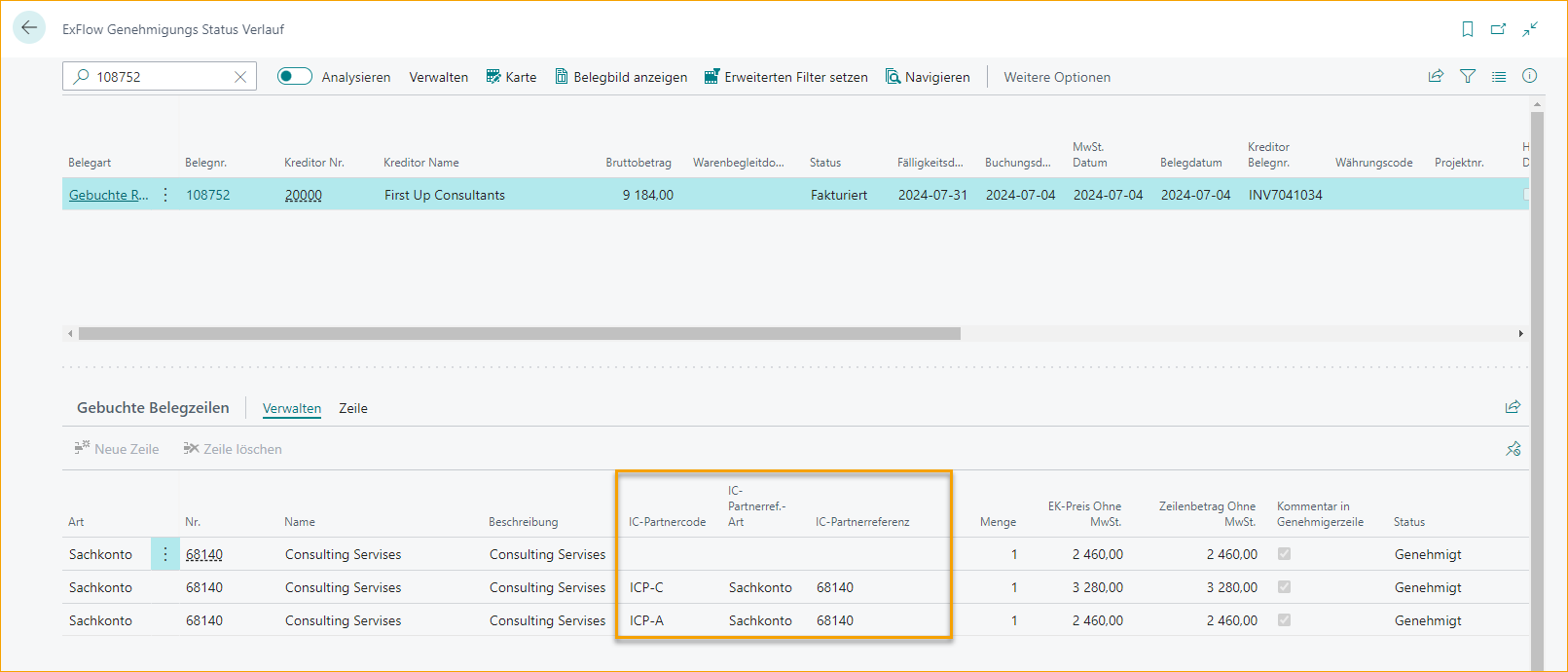The image size is (1568, 672).
Task: Open vendor number 20000 link
Action: tap(303, 195)
